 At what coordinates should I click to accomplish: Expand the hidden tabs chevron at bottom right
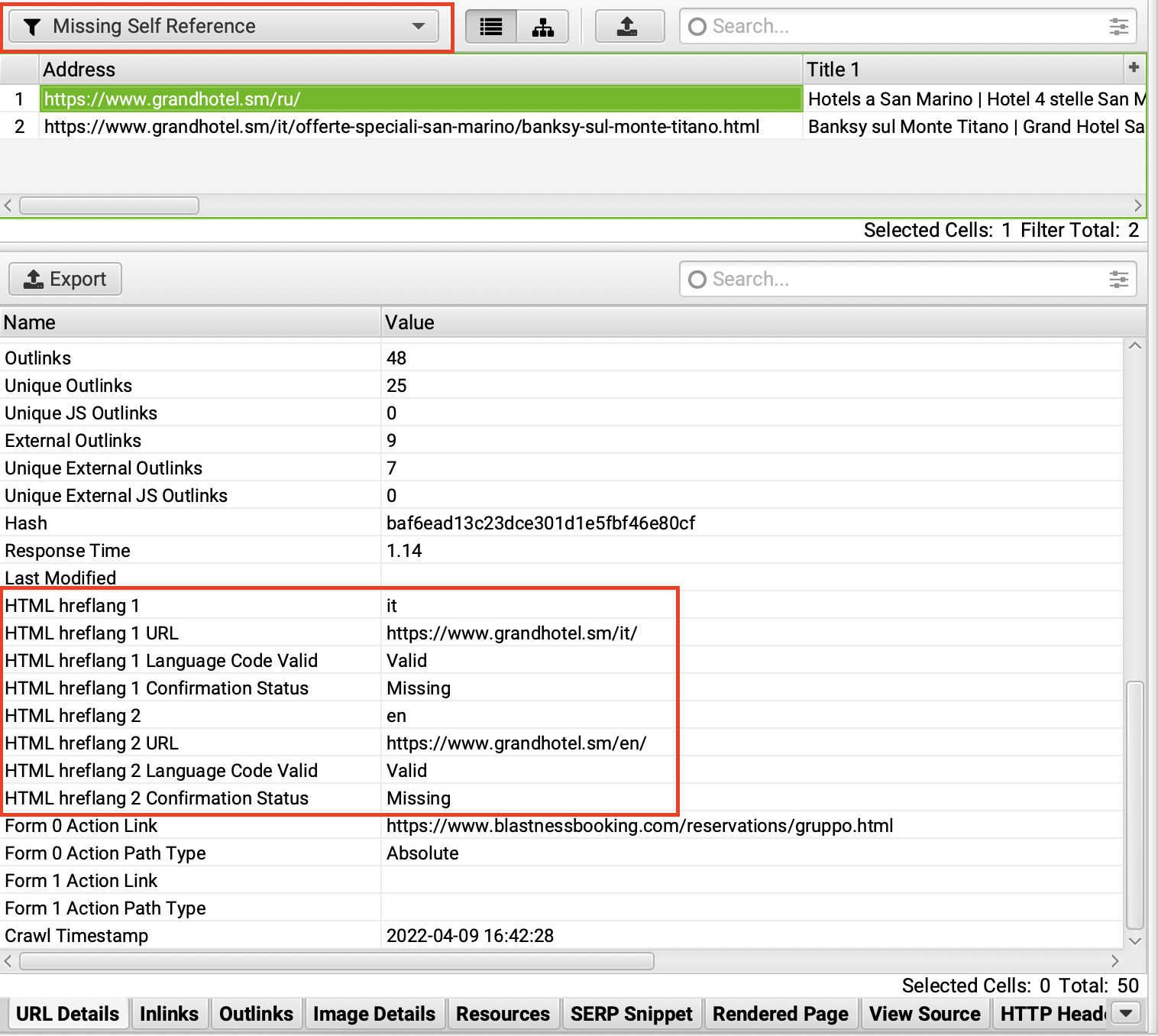pyautogui.click(x=1125, y=1013)
